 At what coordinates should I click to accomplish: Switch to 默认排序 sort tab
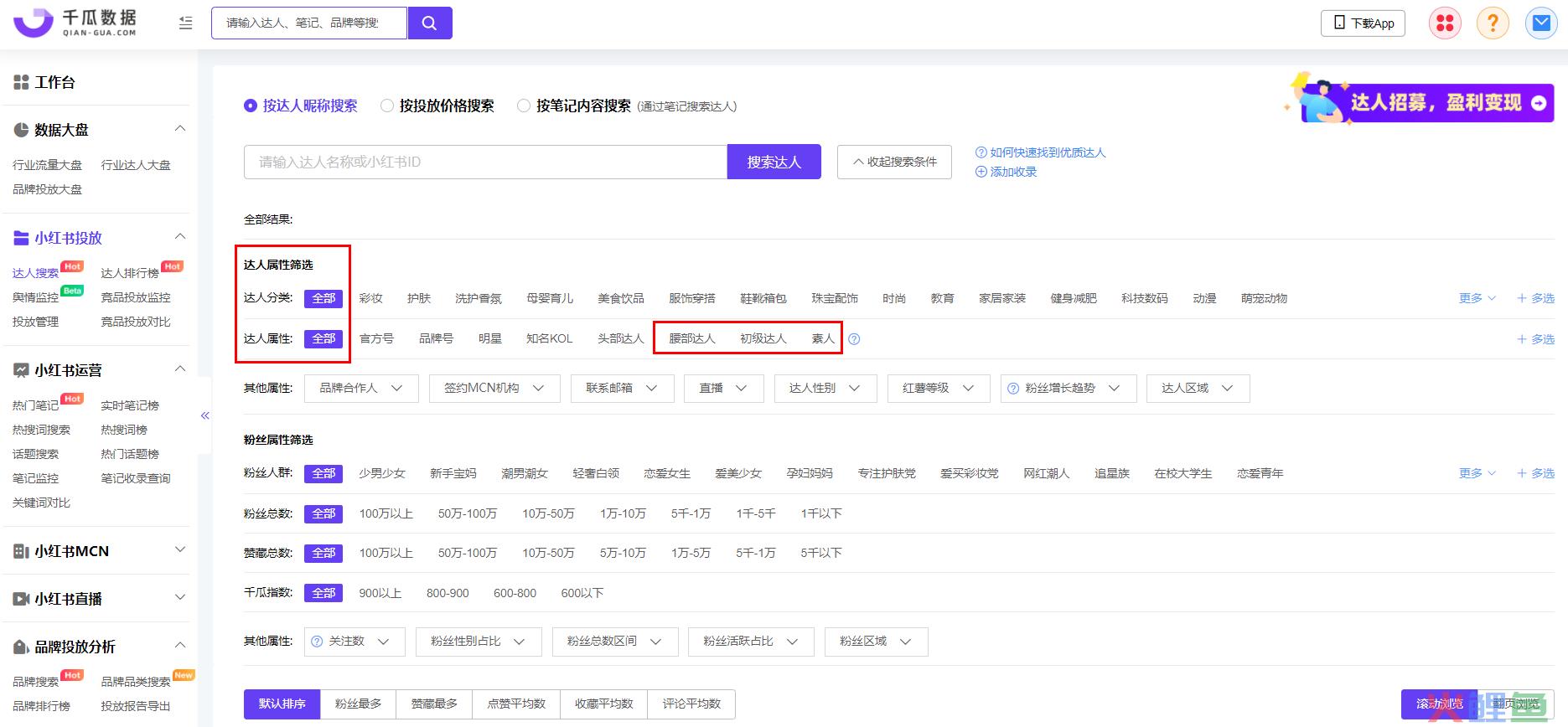tap(282, 704)
